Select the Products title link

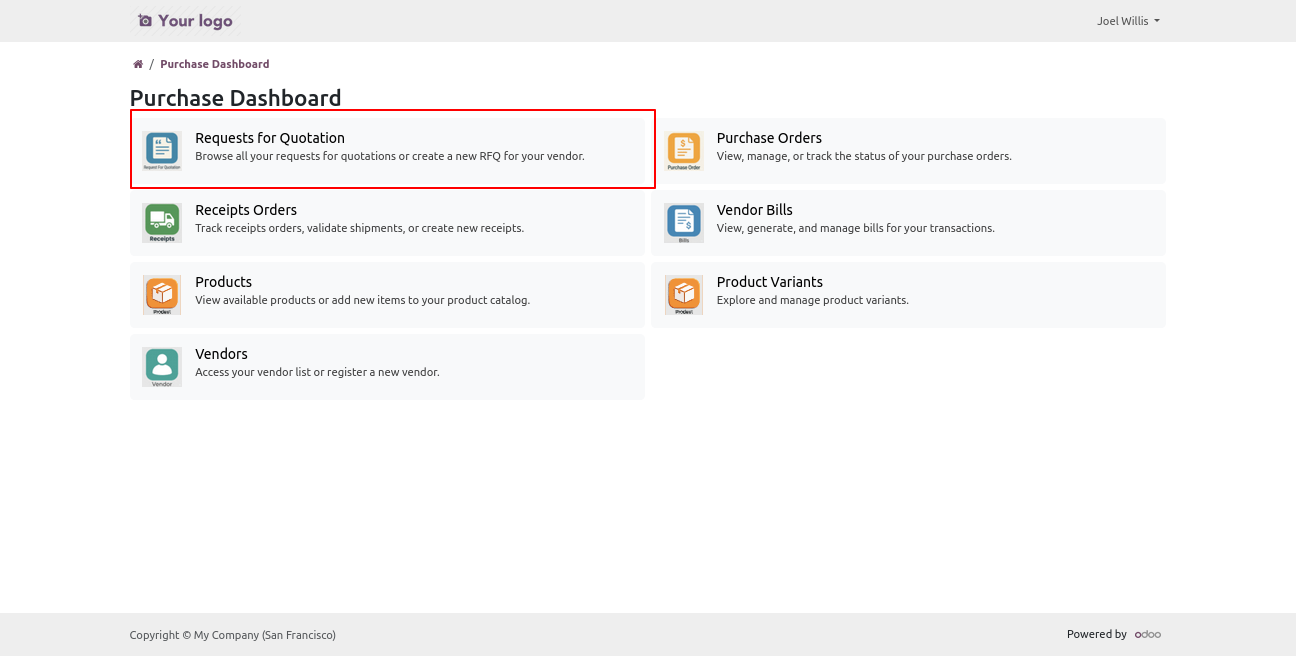pyautogui.click(x=223, y=282)
